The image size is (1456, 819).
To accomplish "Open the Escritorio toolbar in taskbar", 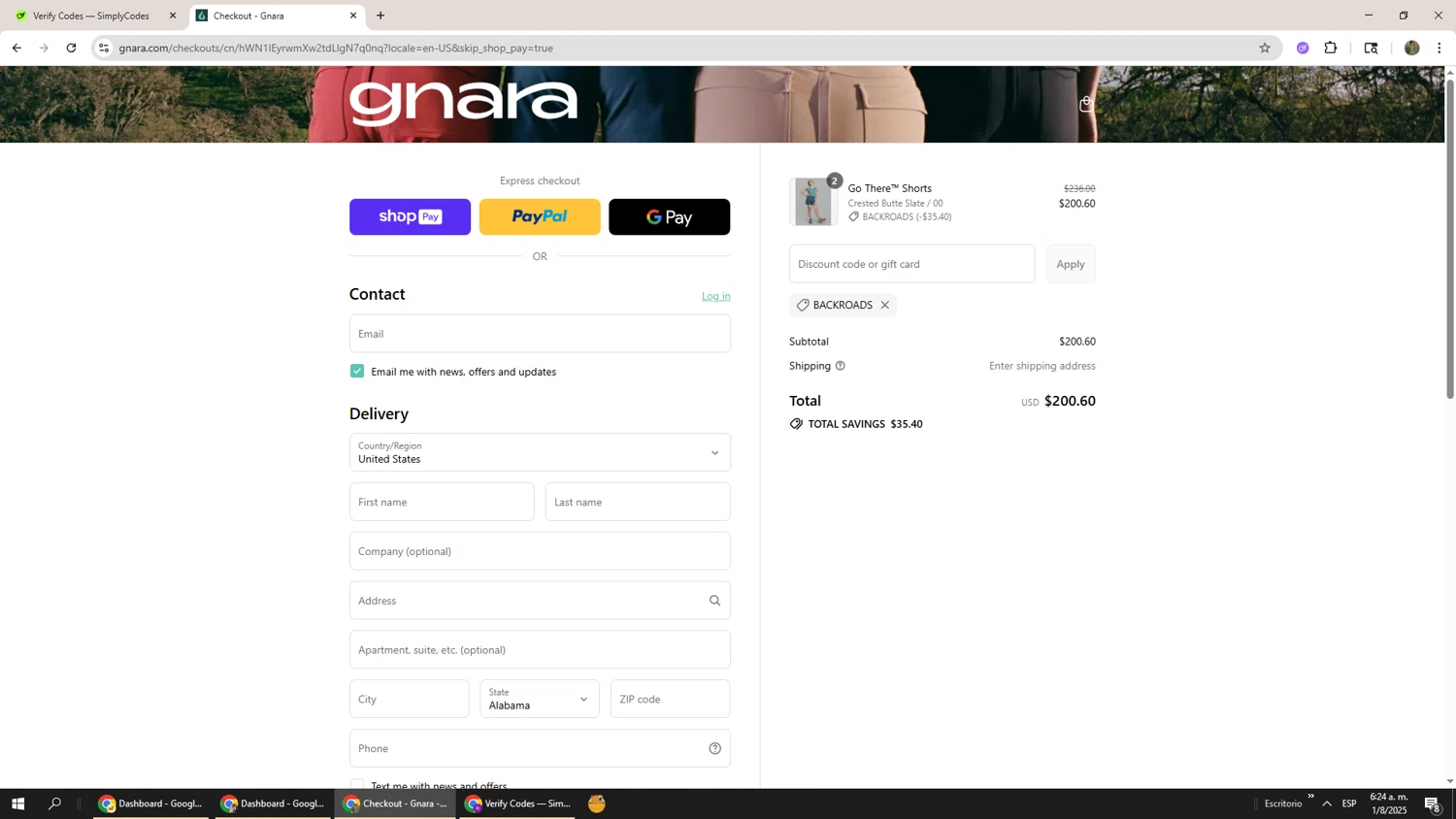I will point(1282,803).
